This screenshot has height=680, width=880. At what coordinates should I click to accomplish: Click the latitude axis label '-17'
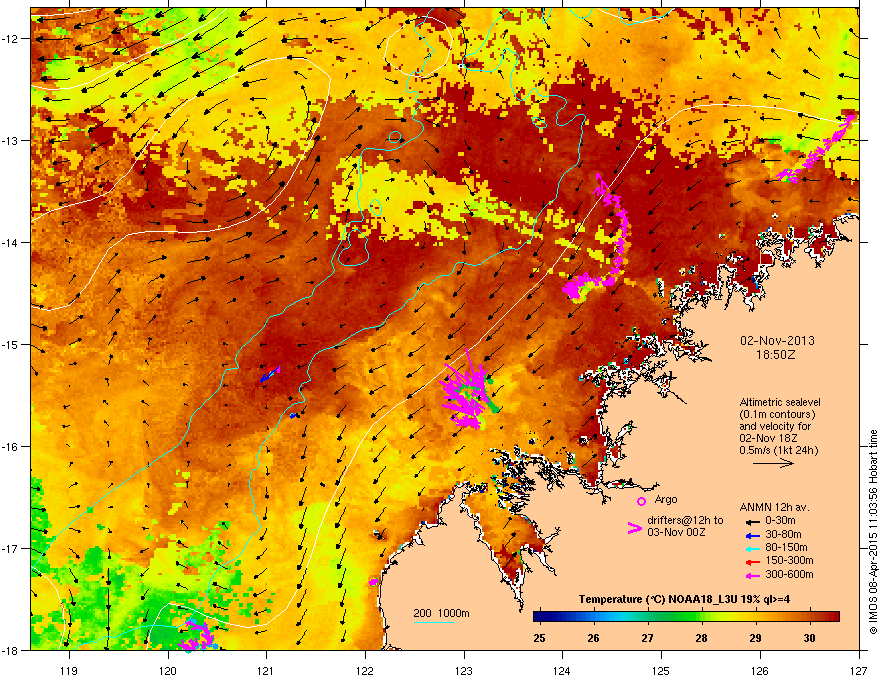tap(11, 549)
